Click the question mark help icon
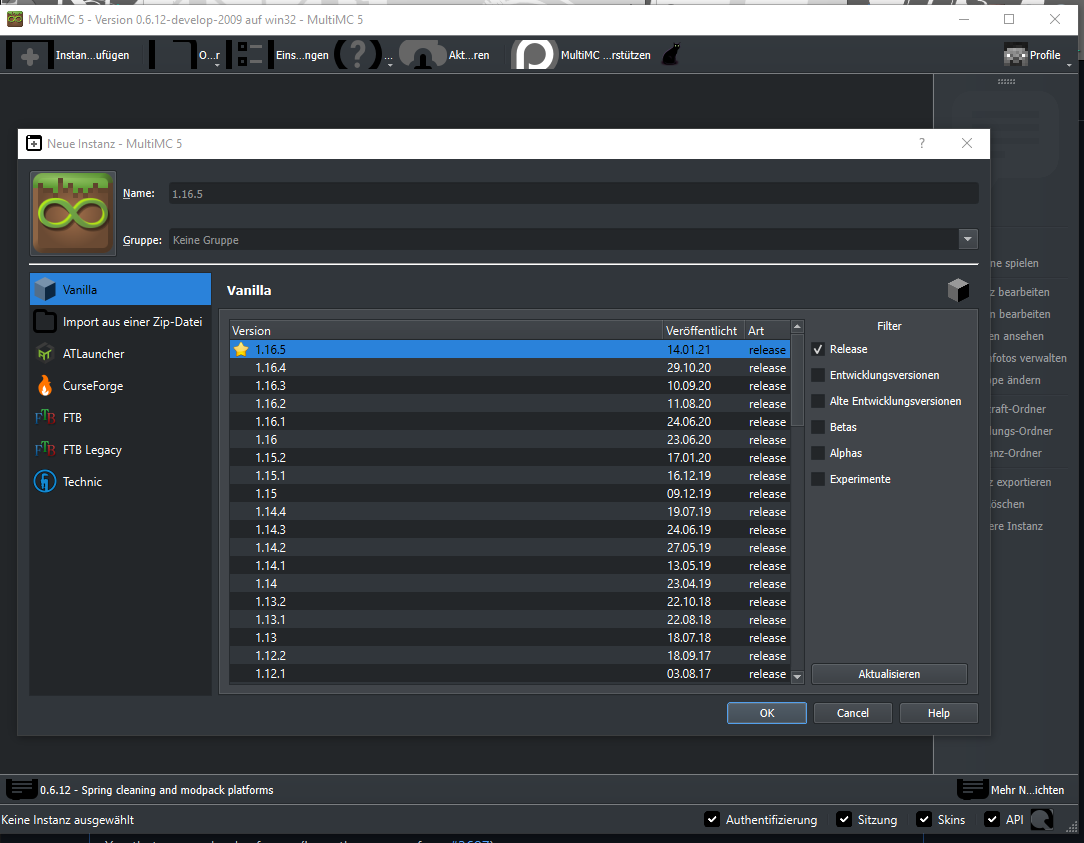 point(357,54)
